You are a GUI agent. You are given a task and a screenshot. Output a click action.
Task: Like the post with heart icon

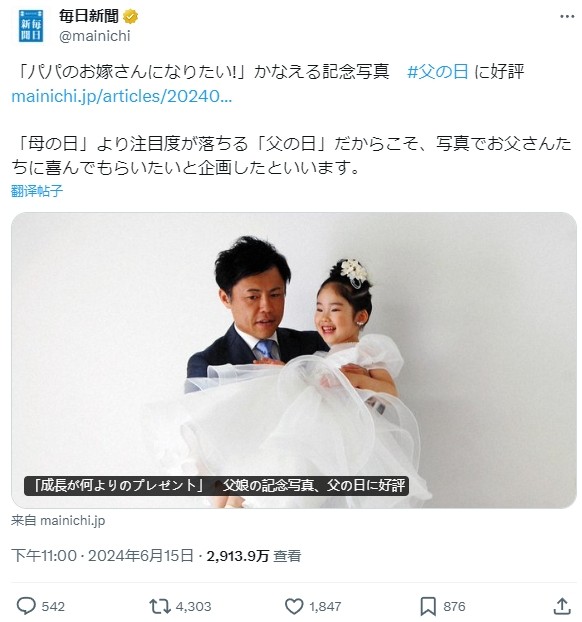pos(294,606)
